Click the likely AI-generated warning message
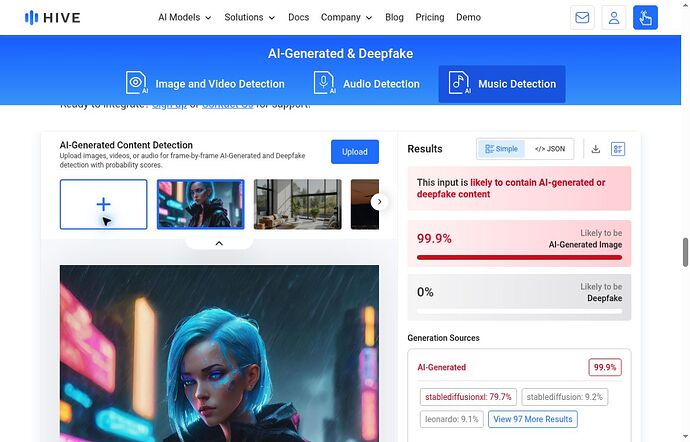This screenshot has height=442, width=690. pos(519,188)
